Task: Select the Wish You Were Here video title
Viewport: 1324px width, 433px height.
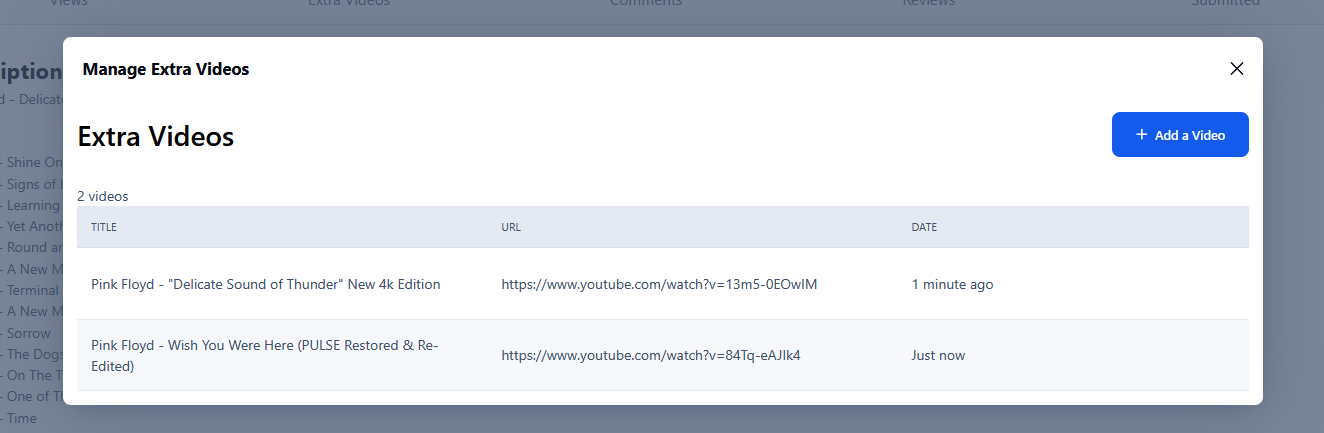Action: 265,355
